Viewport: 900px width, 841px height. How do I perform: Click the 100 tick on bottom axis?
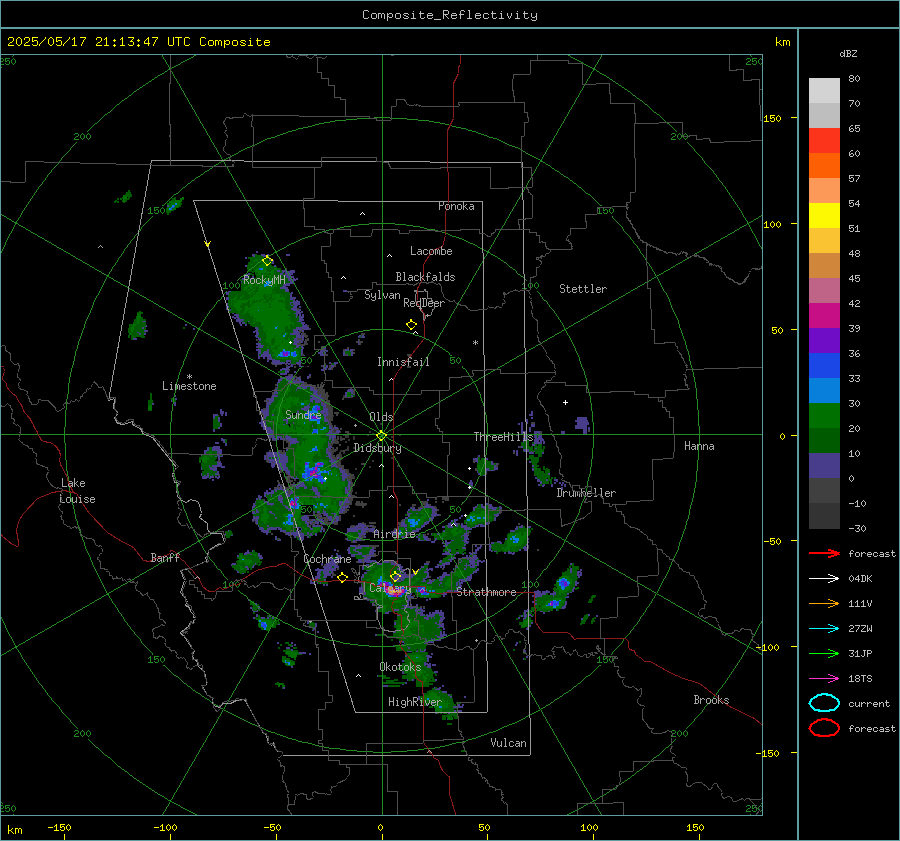(589, 828)
